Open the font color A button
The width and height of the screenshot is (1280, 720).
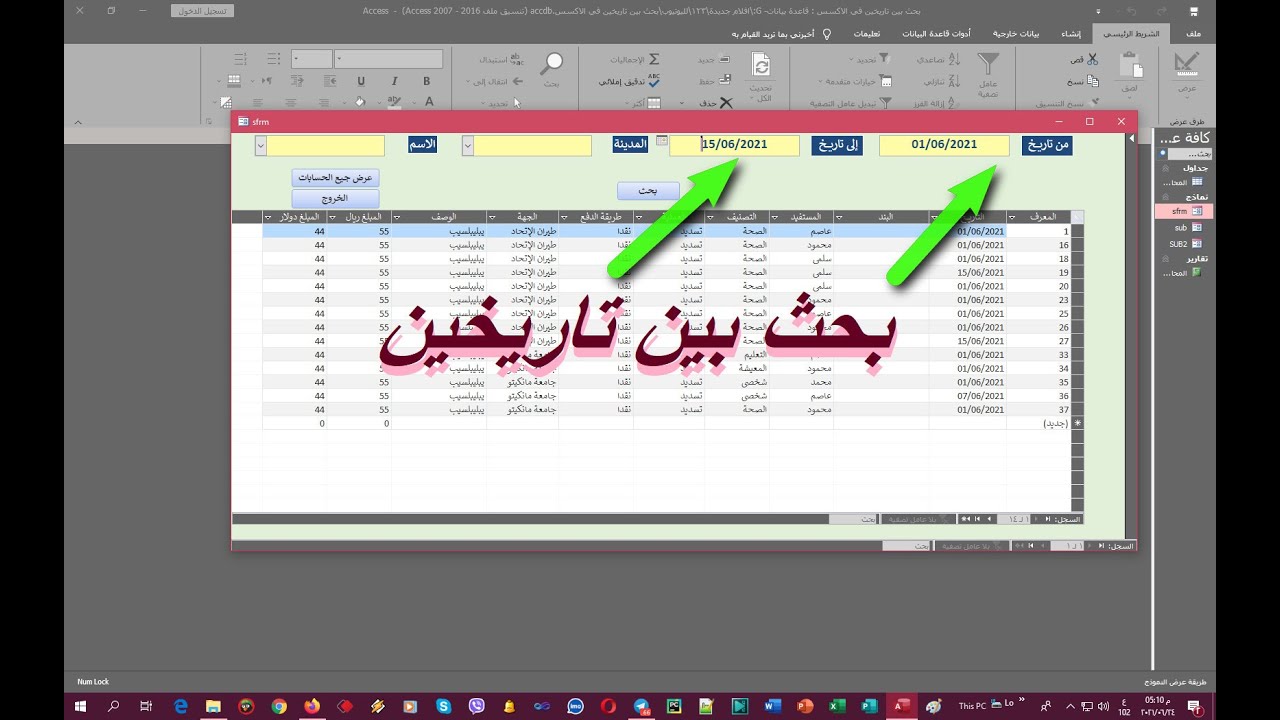(429, 102)
